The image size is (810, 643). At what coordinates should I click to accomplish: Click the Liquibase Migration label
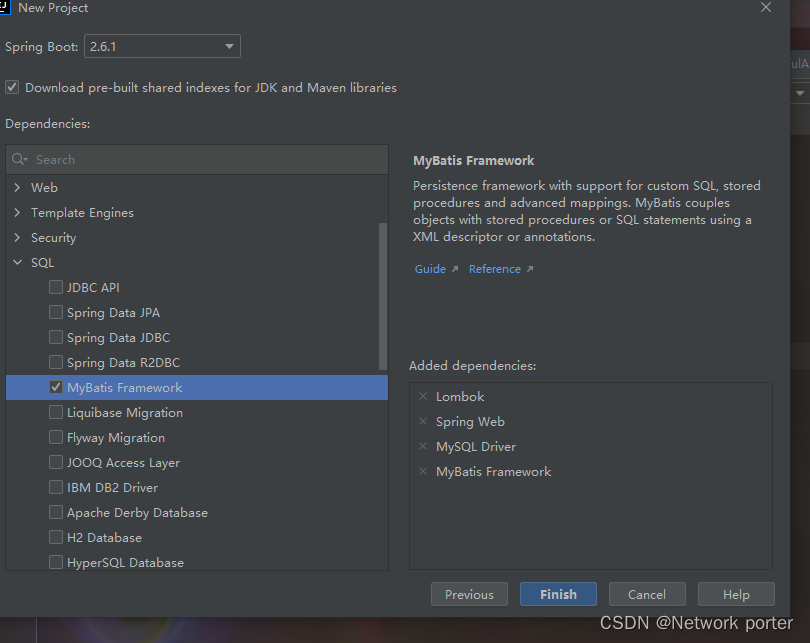(x=124, y=413)
